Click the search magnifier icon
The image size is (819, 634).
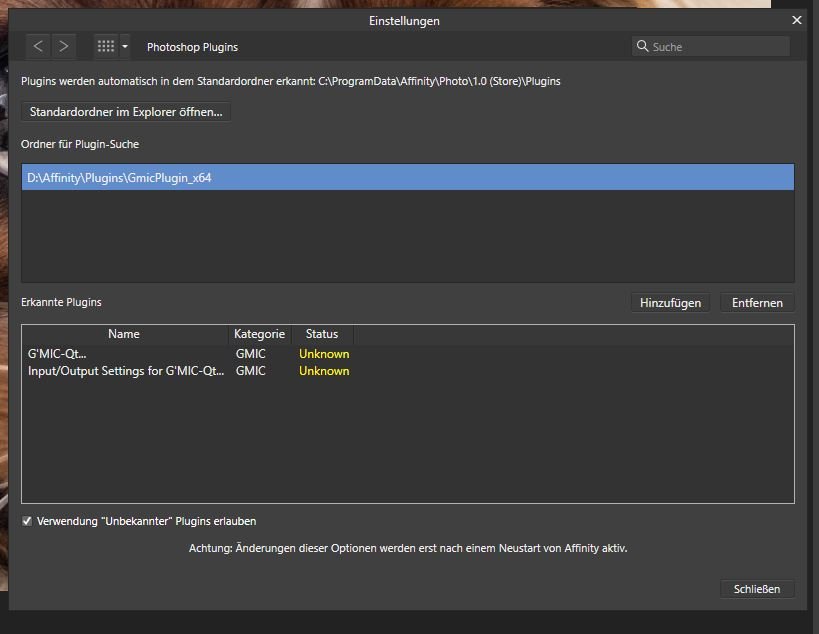click(642, 46)
